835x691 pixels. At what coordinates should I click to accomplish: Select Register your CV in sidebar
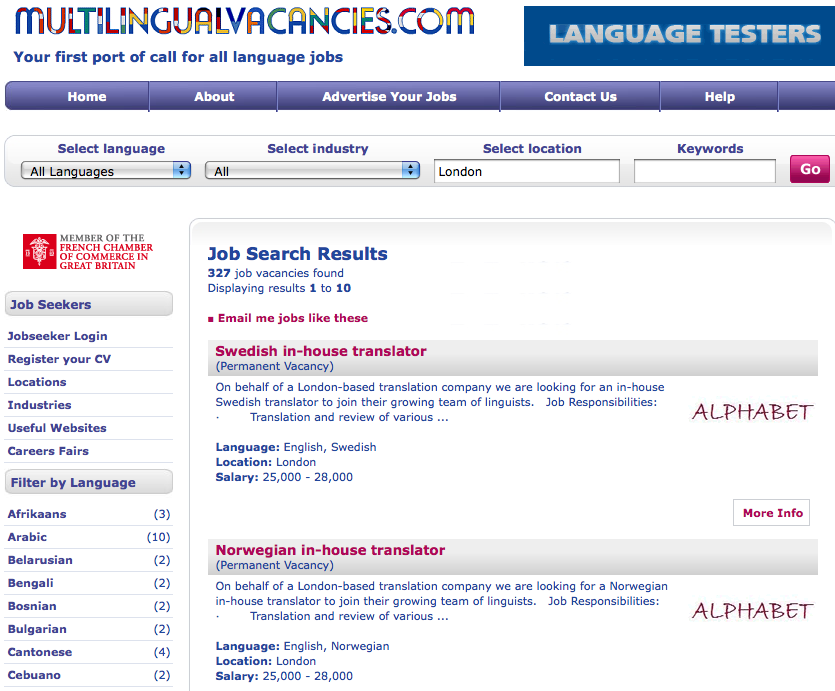tap(59, 359)
